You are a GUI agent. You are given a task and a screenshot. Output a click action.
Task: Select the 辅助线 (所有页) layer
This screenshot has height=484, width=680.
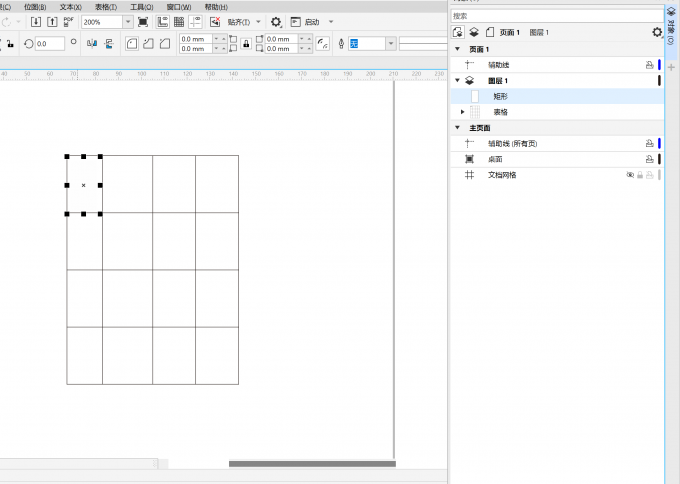(557, 144)
